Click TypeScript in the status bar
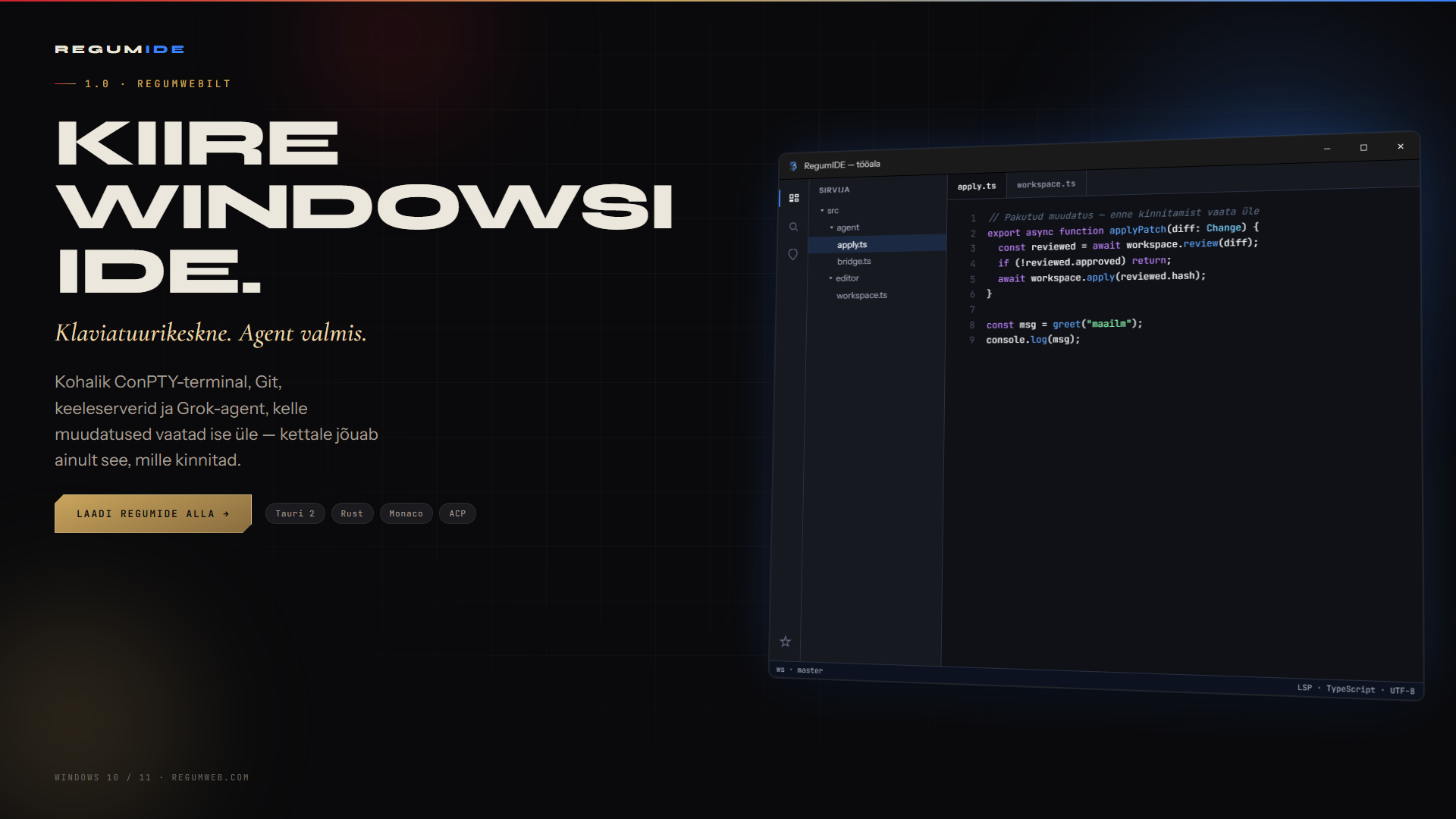 point(1351,689)
